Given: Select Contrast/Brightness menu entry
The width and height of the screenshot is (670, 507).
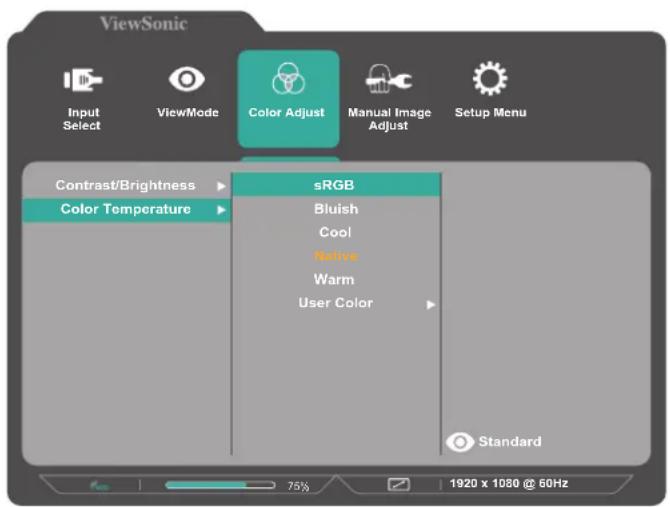Looking at the screenshot, I should pyautogui.click(x=126, y=185).
